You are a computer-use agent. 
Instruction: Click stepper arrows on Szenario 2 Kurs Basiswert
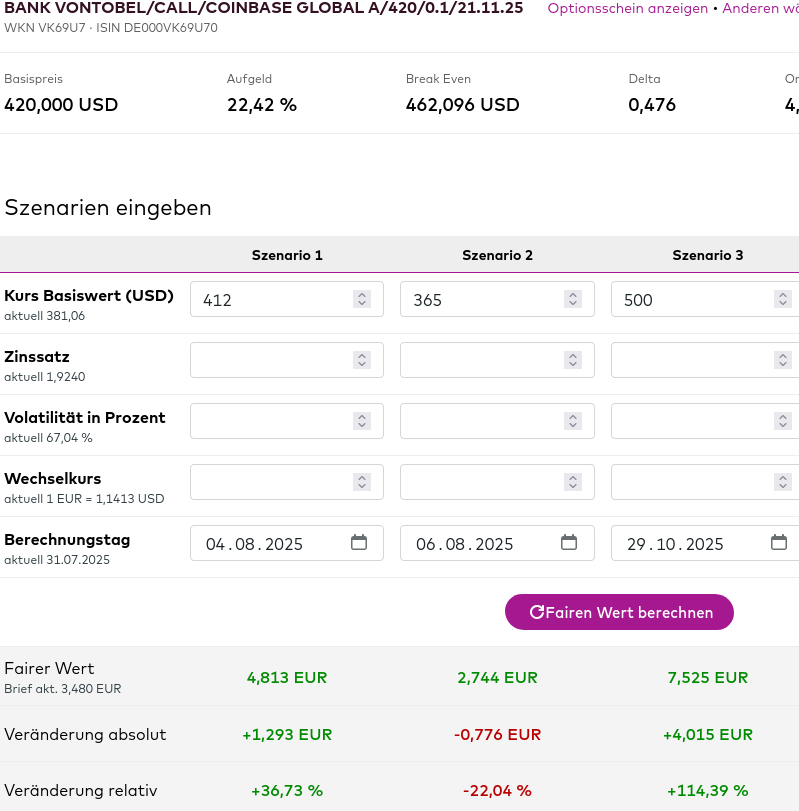[572, 299]
